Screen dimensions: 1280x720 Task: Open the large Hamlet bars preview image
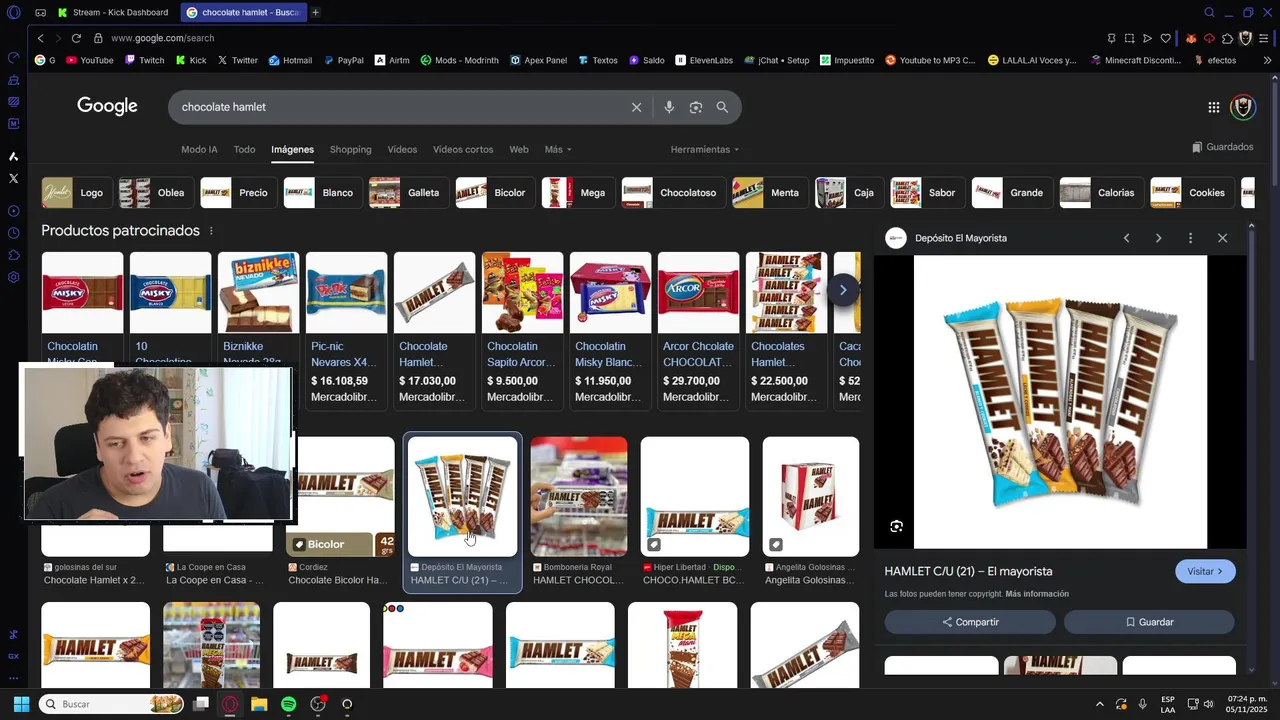(x=1060, y=402)
